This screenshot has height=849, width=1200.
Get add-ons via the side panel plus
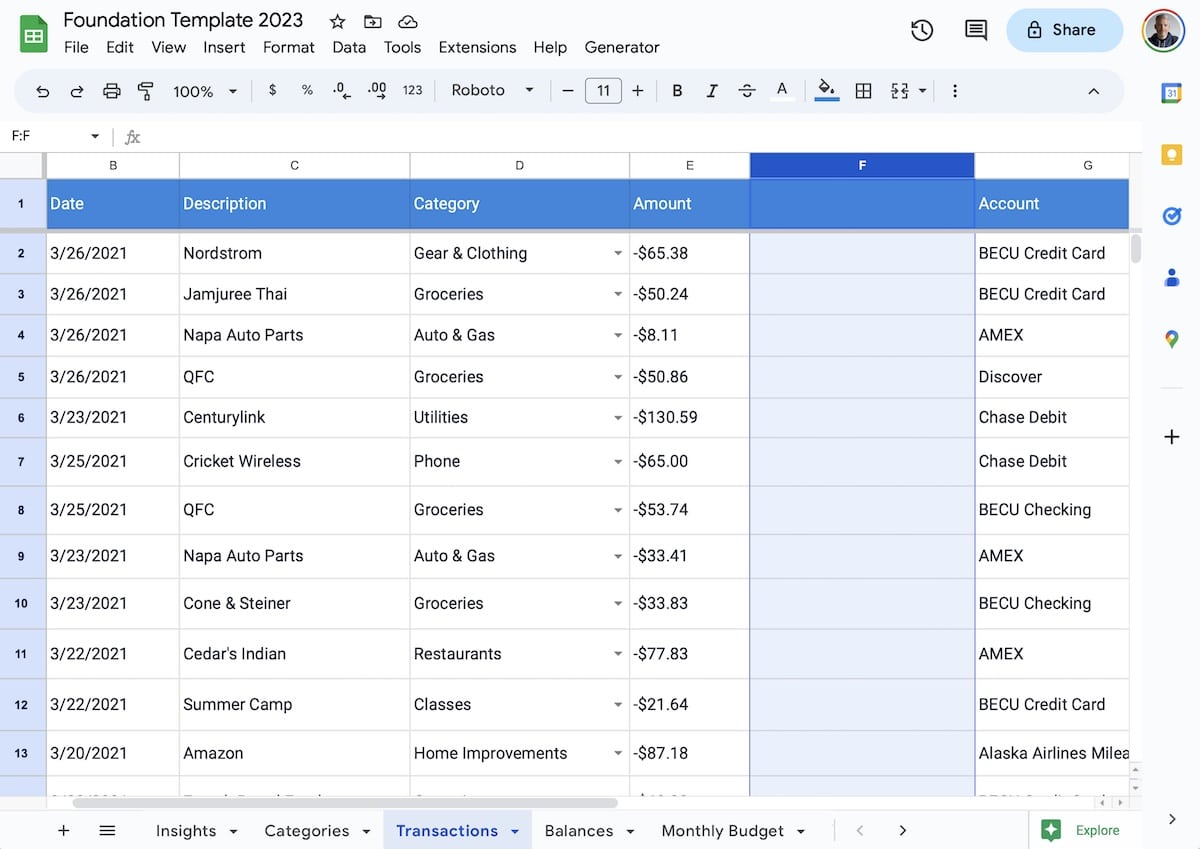[1172, 437]
